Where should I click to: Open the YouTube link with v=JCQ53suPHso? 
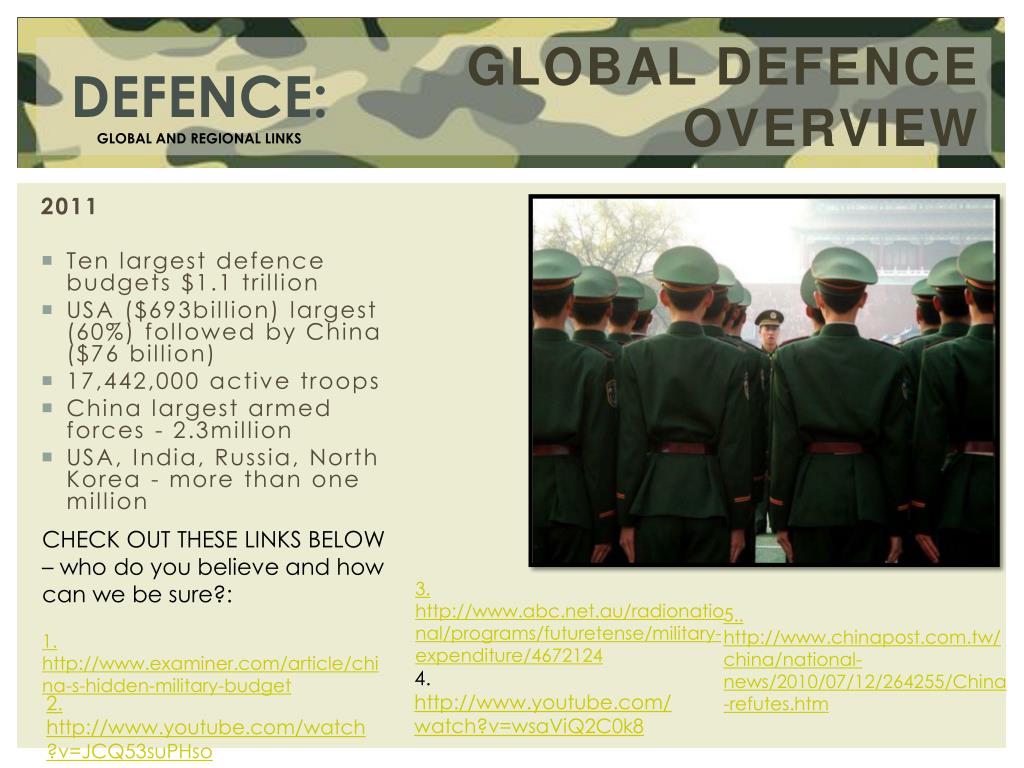click(x=206, y=739)
